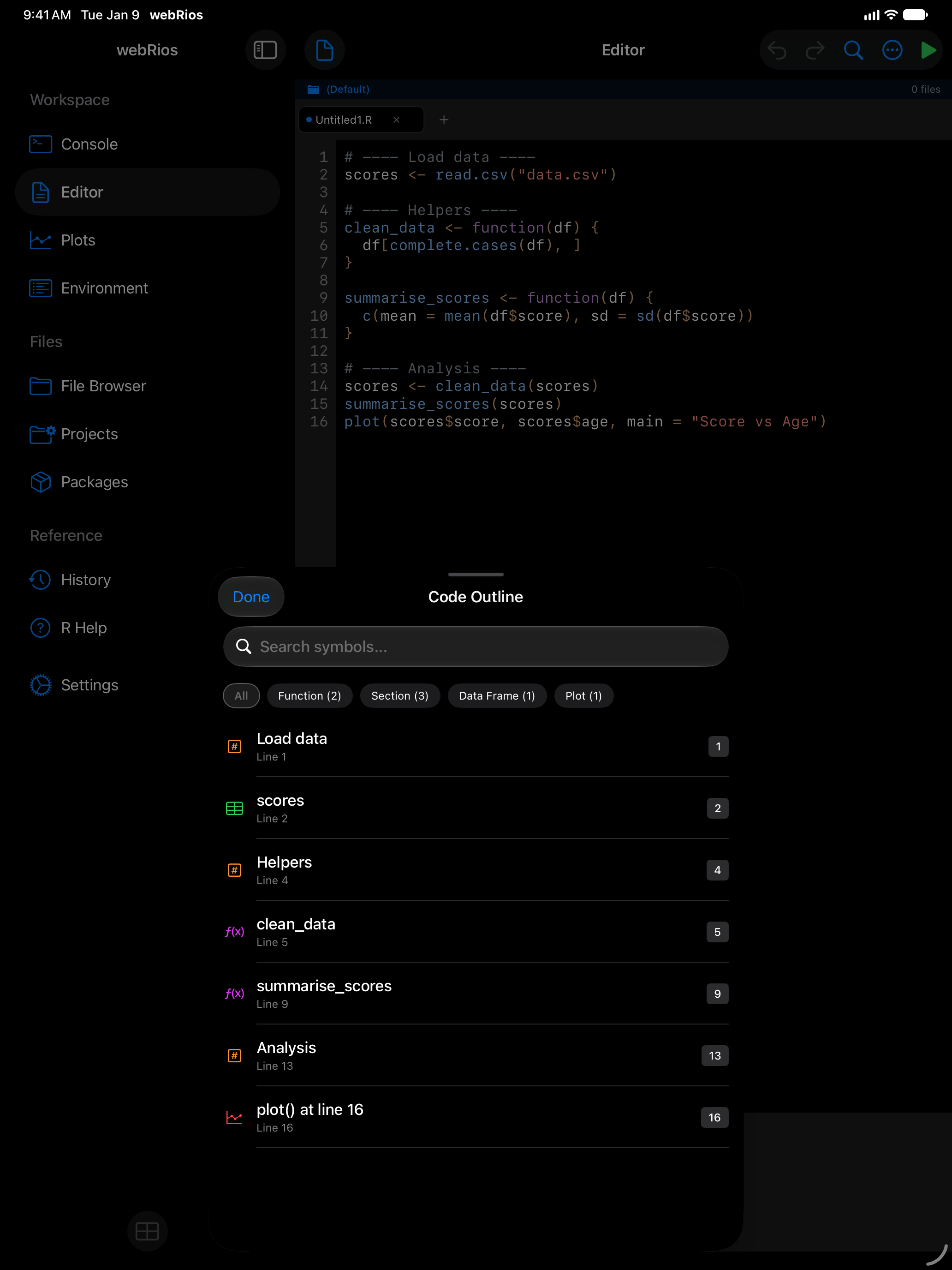
Task: Open Packages in the sidebar
Action: coord(148,482)
